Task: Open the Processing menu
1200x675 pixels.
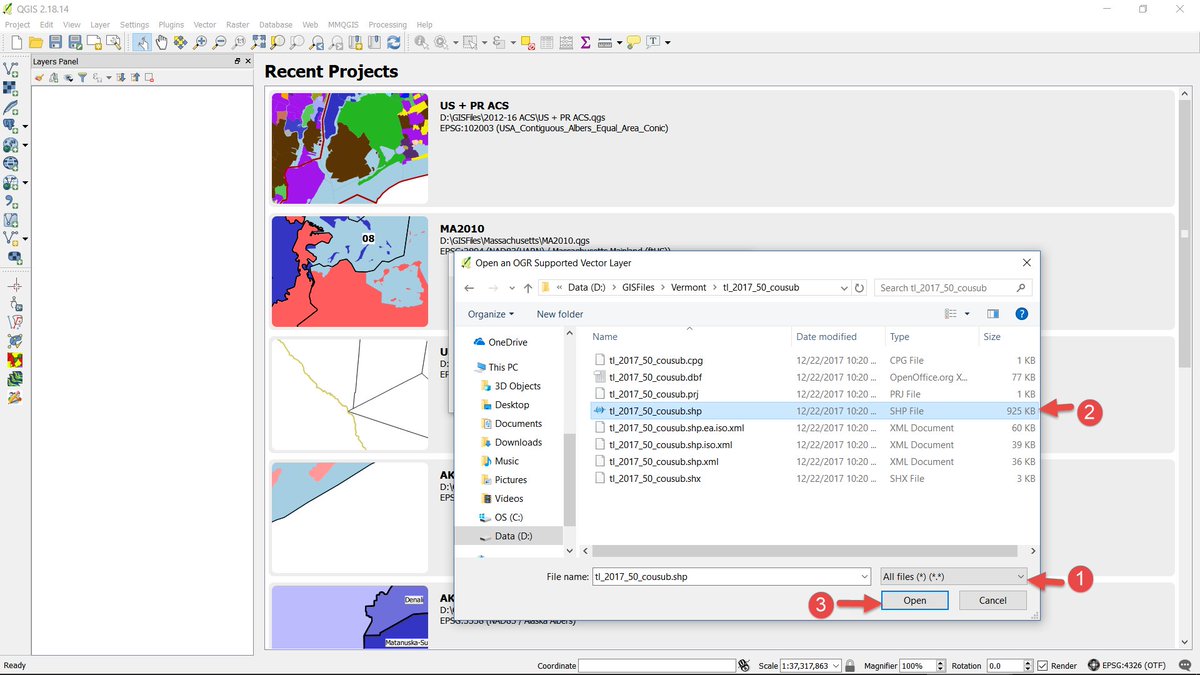Action: click(388, 24)
